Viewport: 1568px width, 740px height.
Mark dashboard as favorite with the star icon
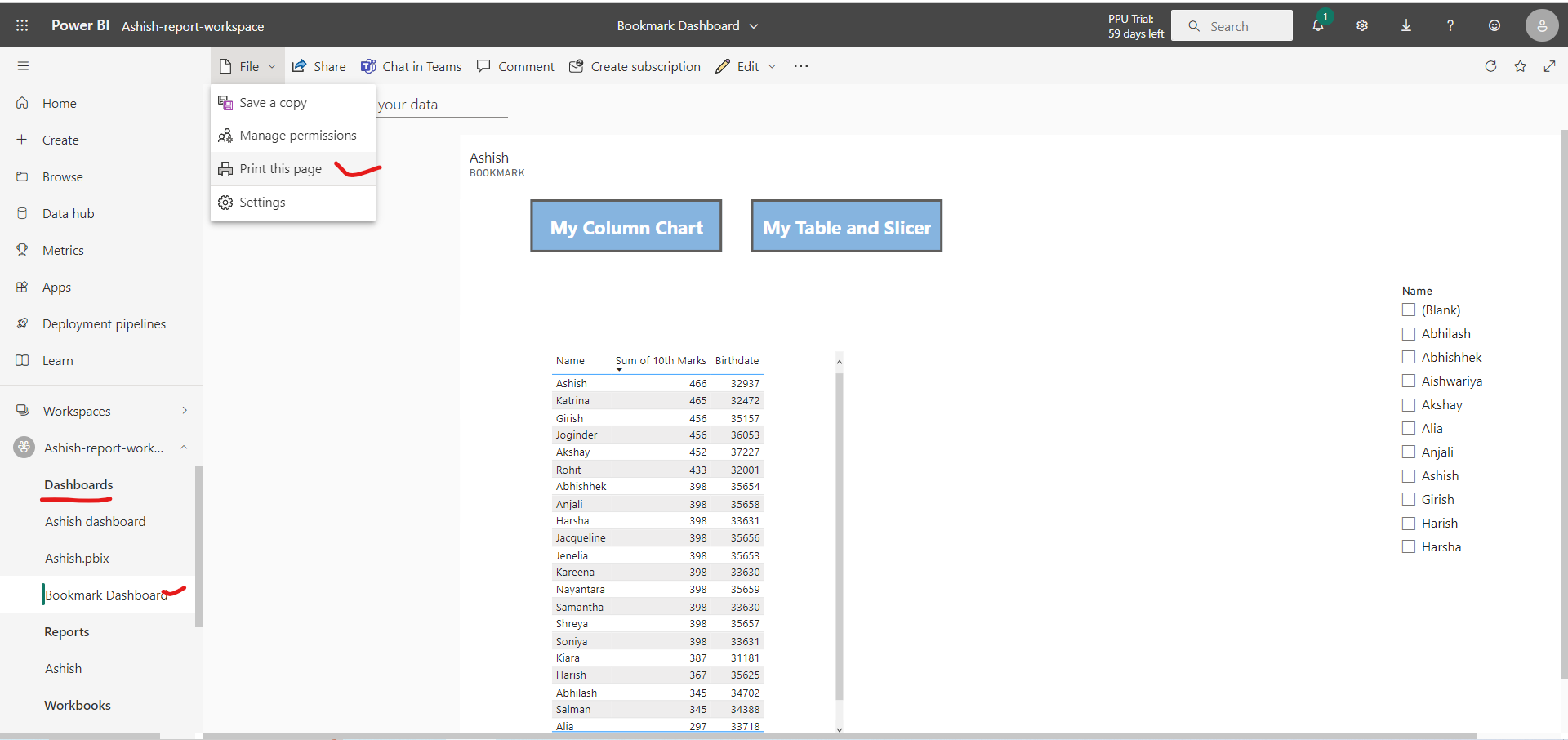[1521, 66]
